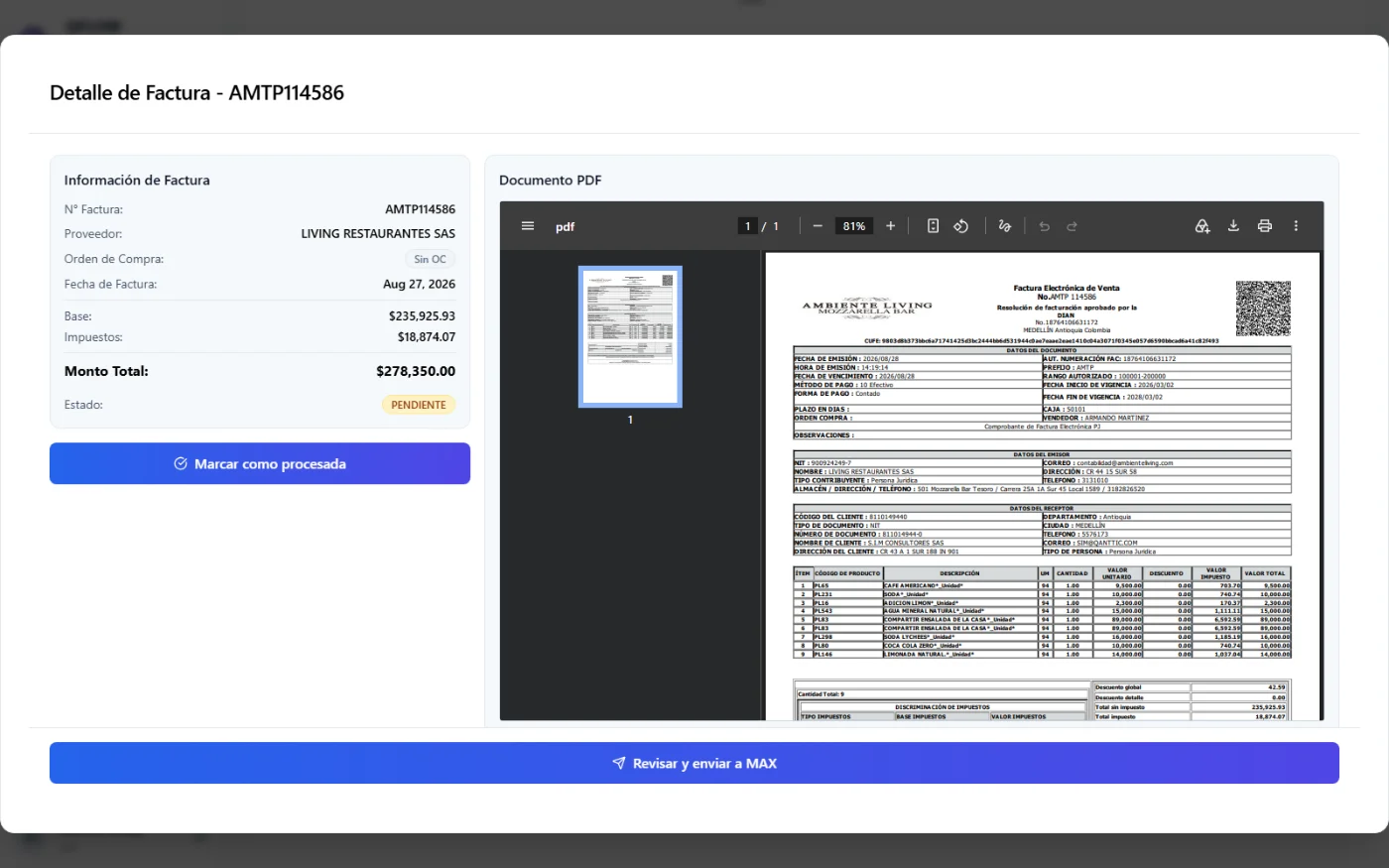1389x868 pixels.
Task: Download the PDF document
Action: (1233, 226)
